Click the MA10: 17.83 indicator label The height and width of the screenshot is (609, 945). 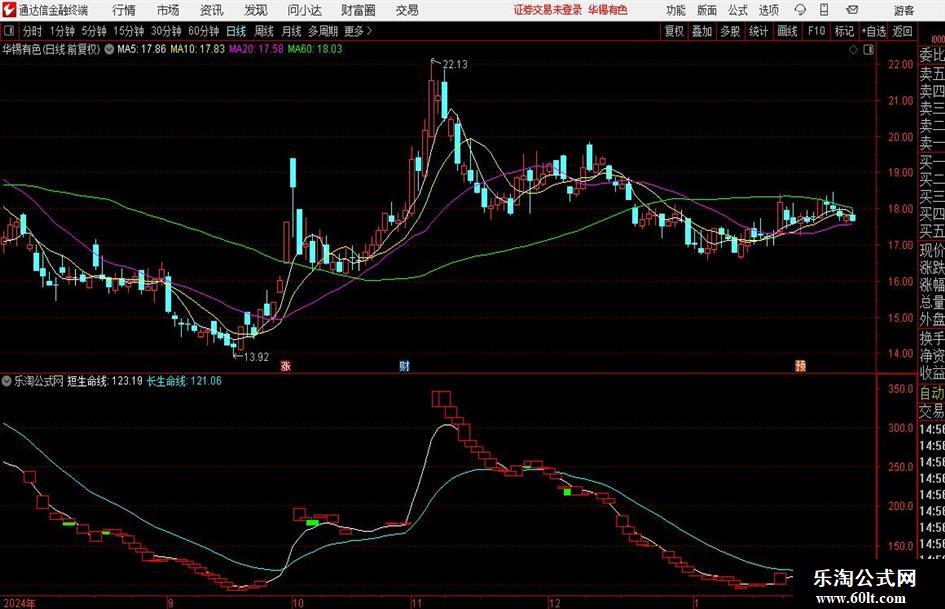(x=197, y=49)
